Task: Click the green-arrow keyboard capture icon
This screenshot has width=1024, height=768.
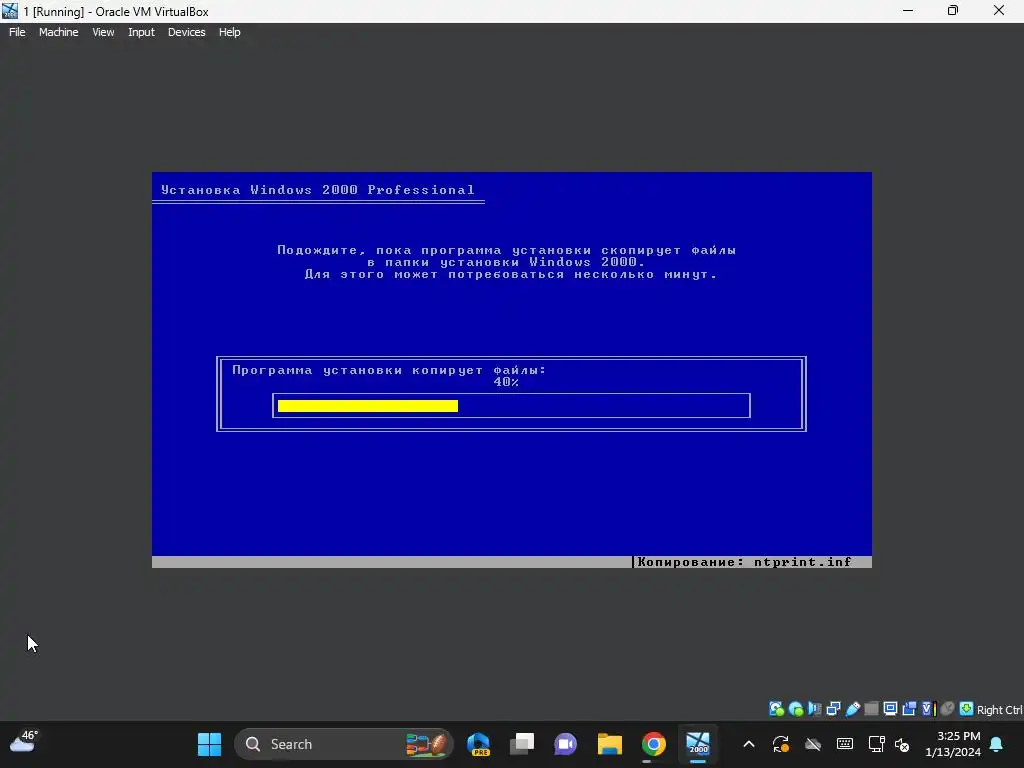Action: pos(967,709)
